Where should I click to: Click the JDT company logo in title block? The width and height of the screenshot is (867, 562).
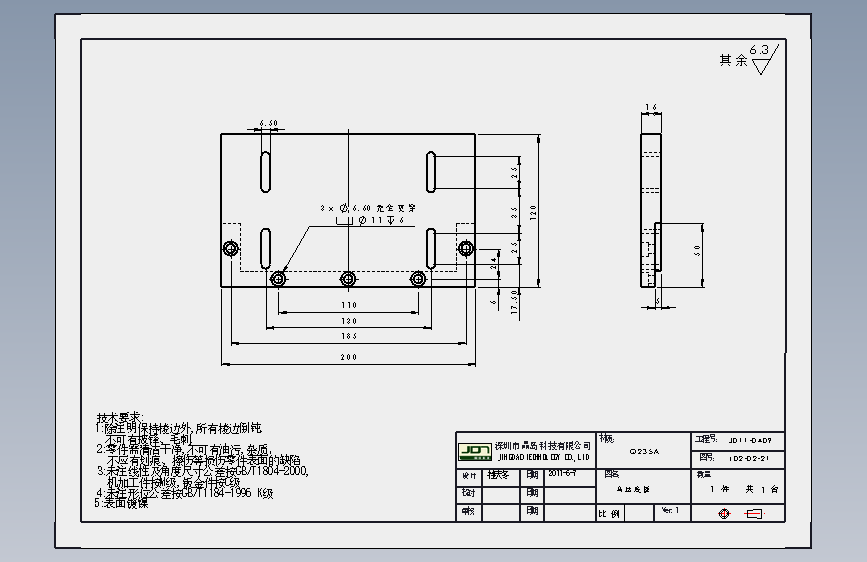474,451
